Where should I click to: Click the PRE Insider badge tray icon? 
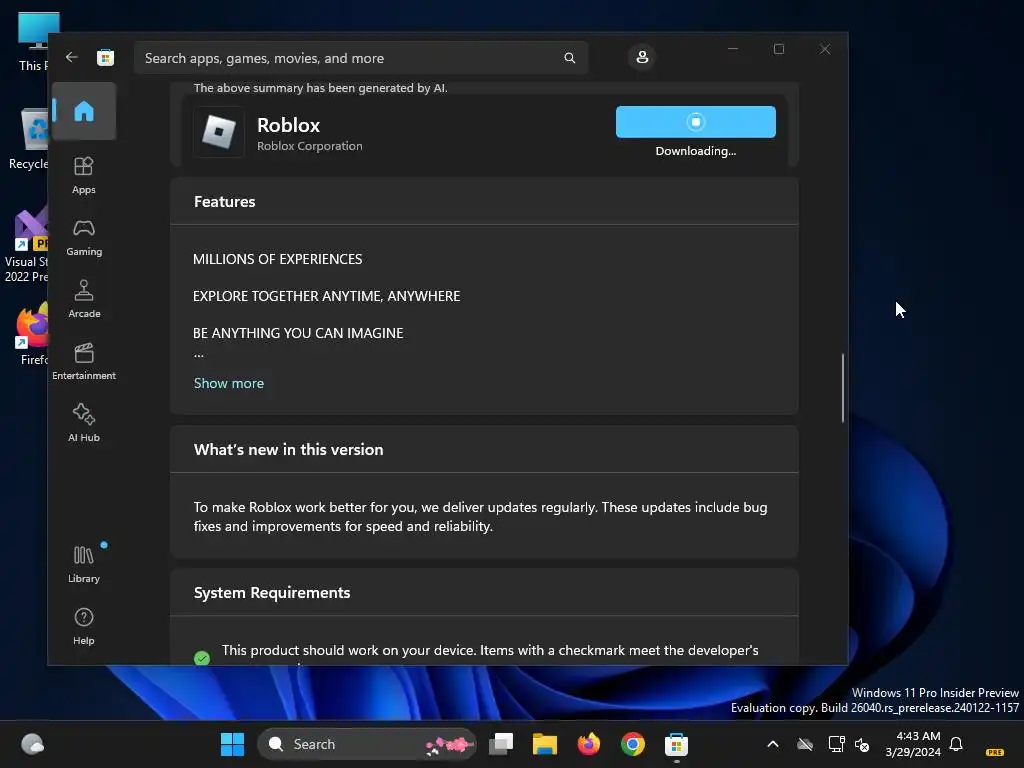[995, 752]
